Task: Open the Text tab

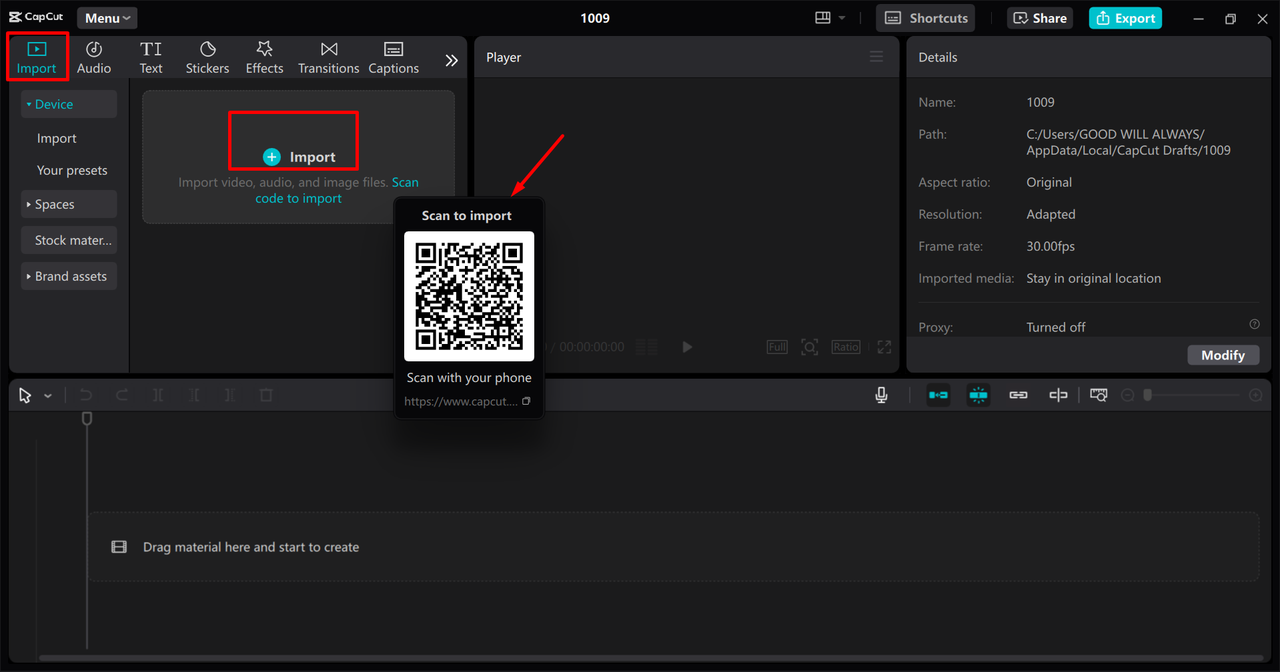Action: coord(151,58)
